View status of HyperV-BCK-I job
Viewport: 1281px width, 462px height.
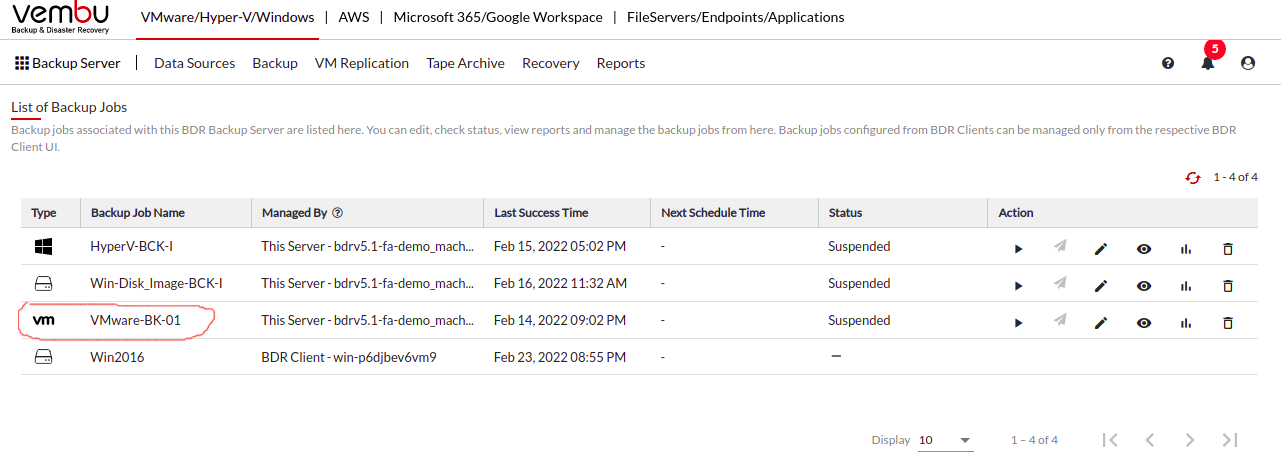click(x=1144, y=249)
